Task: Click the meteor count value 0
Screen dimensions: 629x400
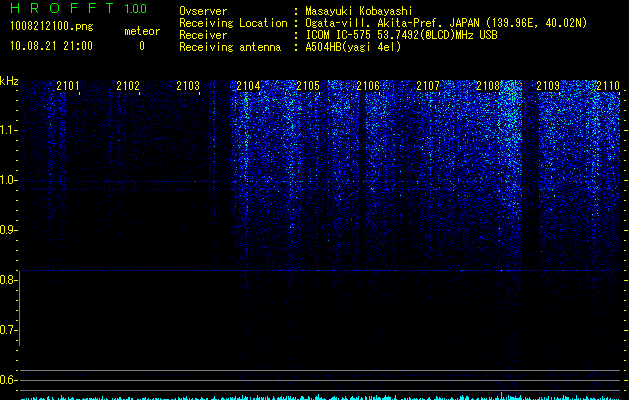Action: (142, 46)
